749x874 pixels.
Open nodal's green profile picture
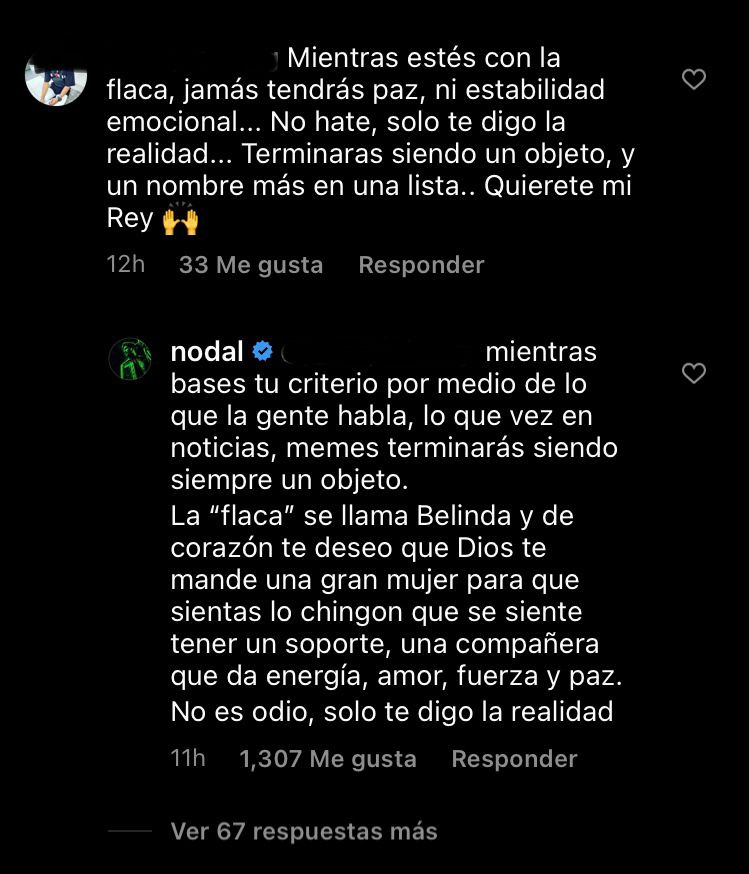pyautogui.click(x=130, y=359)
